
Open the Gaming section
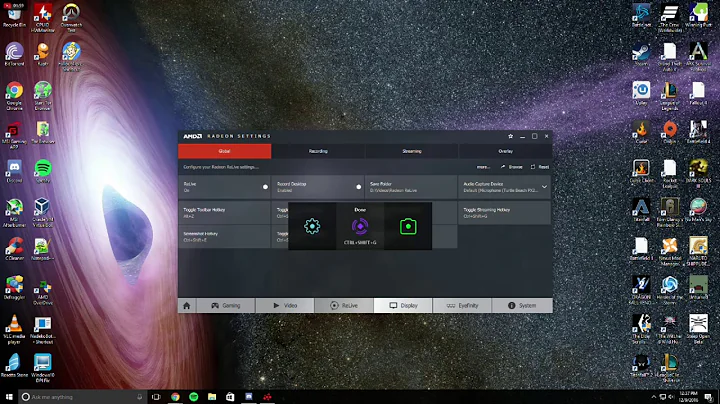point(225,305)
